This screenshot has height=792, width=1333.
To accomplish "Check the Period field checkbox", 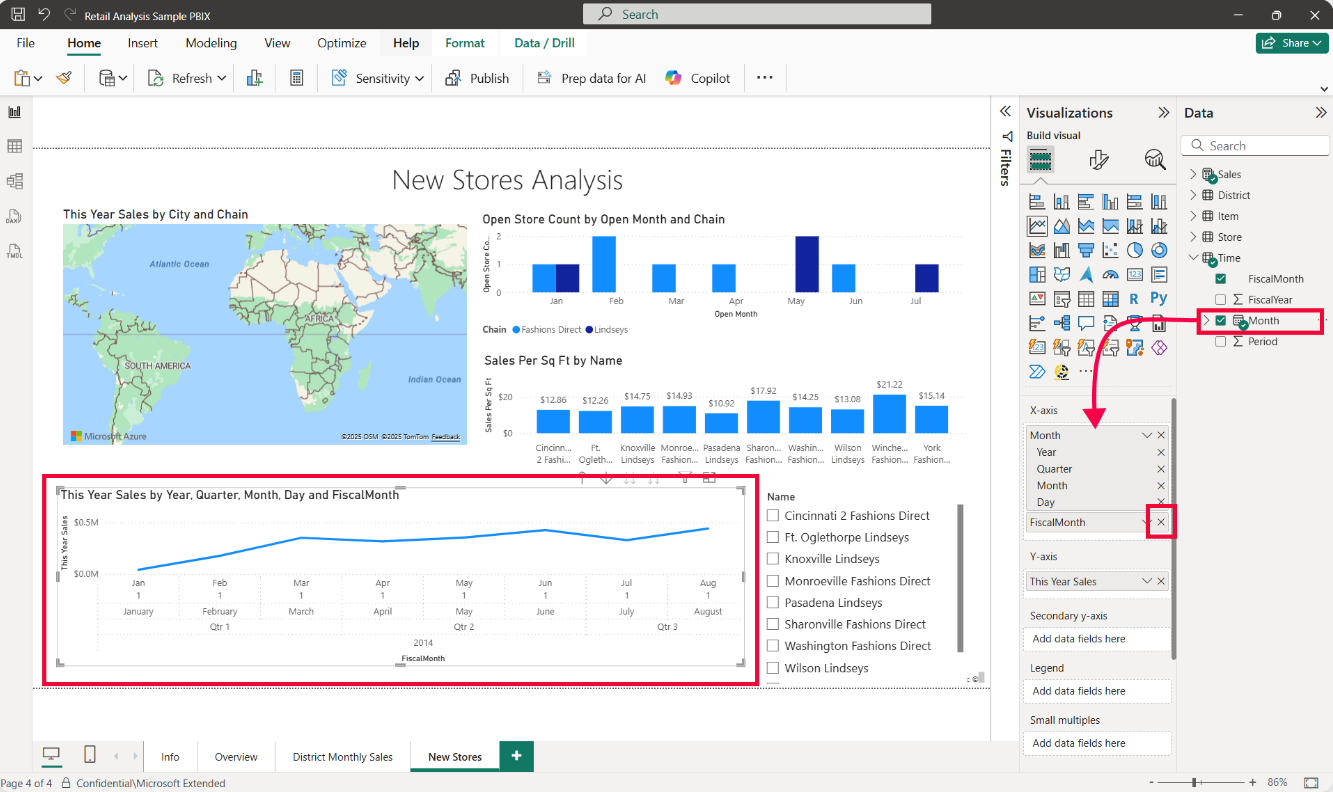I will (1220, 342).
